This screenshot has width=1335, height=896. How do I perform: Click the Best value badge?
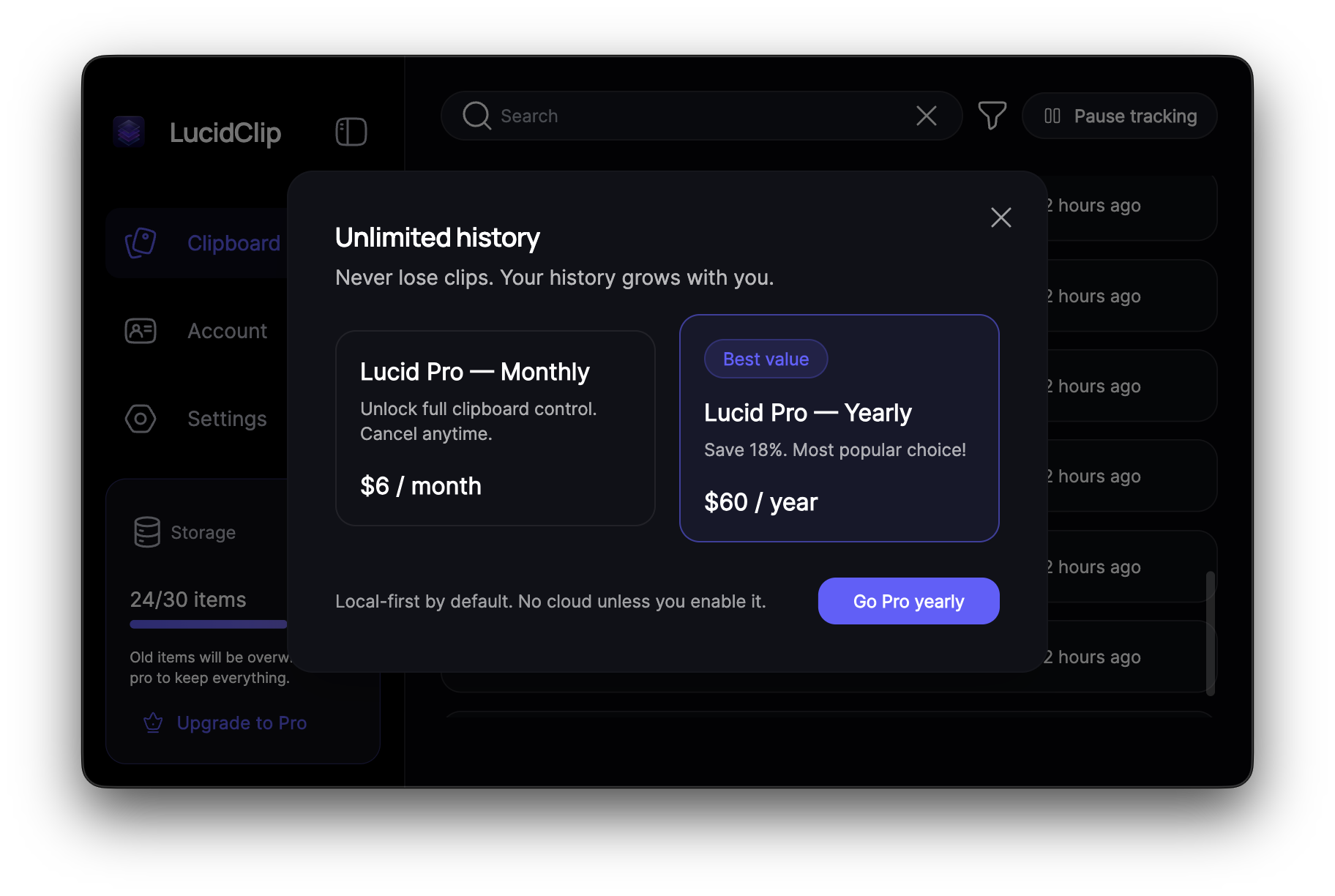766,359
